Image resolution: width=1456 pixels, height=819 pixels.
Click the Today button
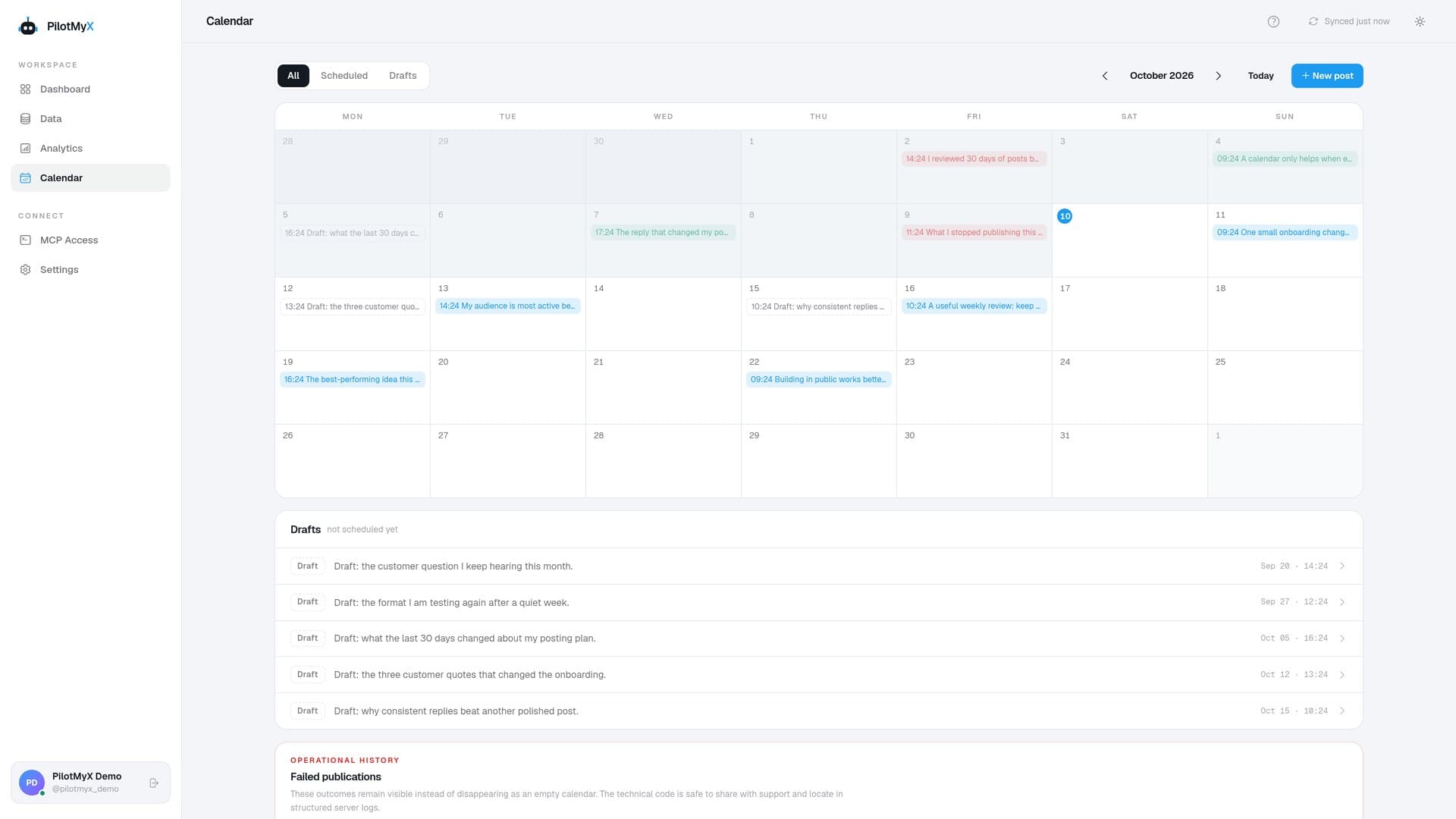tap(1260, 76)
